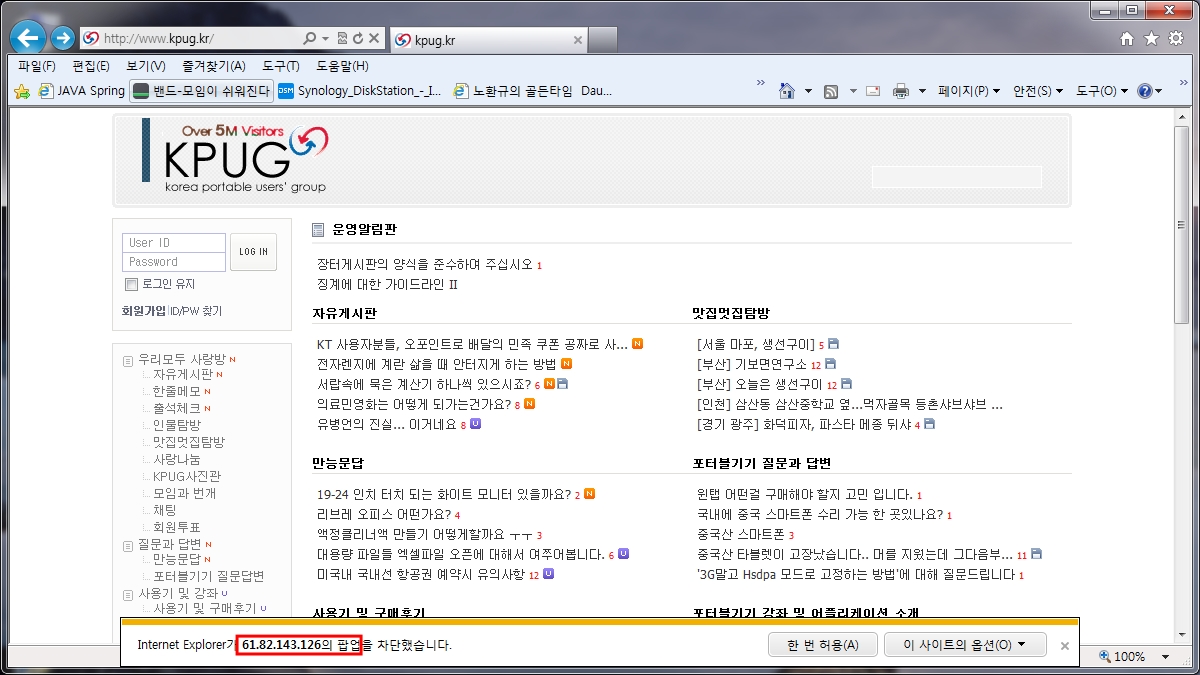Go forward with the Forward arrow button
The image size is (1200, 675).
63,38
